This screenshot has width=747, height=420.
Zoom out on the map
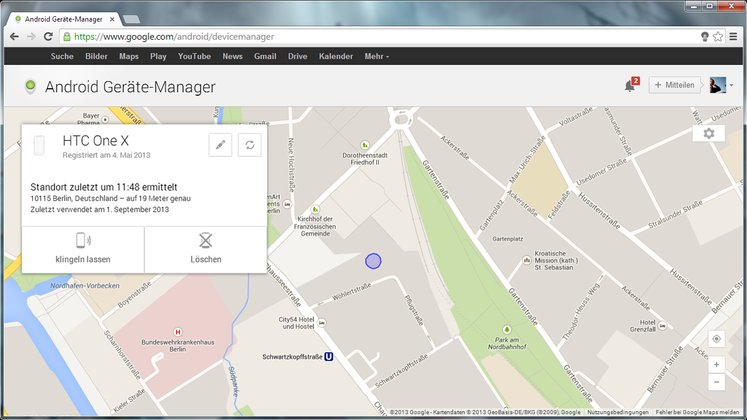coord(717,382)
